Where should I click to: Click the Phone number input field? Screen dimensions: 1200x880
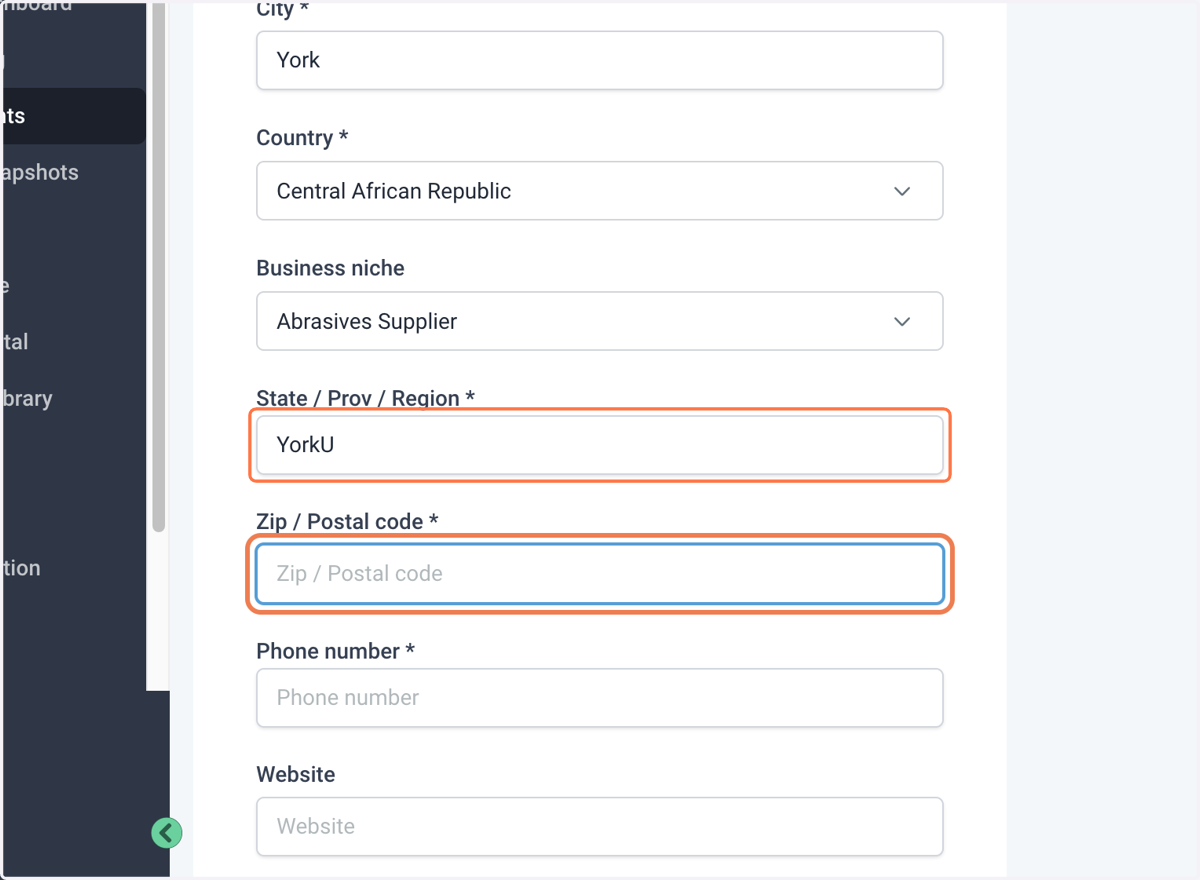coord(600,698)
